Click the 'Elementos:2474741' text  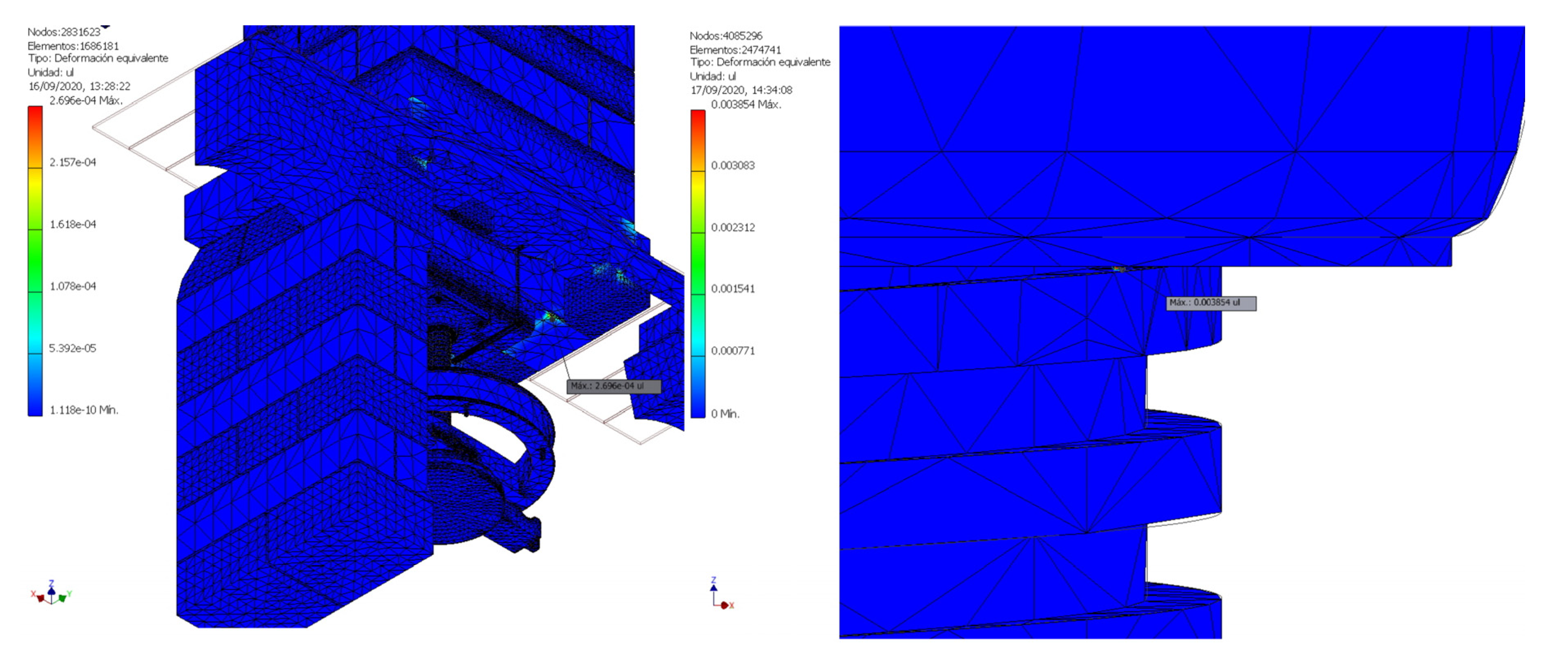point(735,50)
